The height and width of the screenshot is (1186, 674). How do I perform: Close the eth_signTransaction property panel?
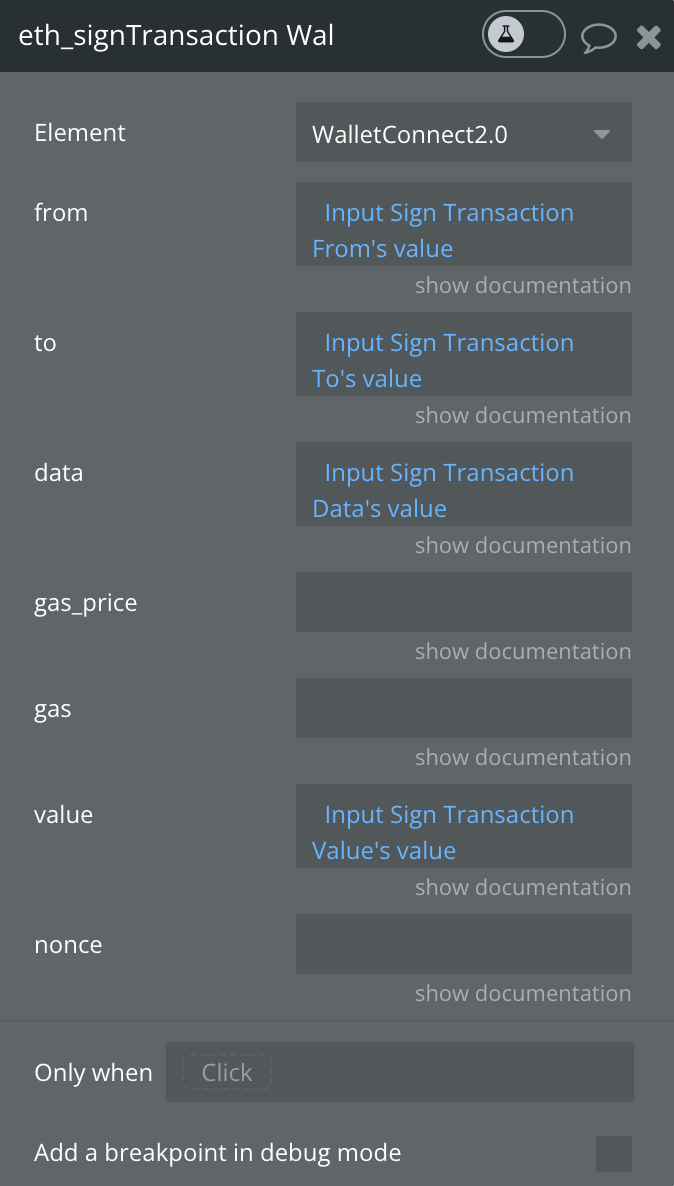649,36
